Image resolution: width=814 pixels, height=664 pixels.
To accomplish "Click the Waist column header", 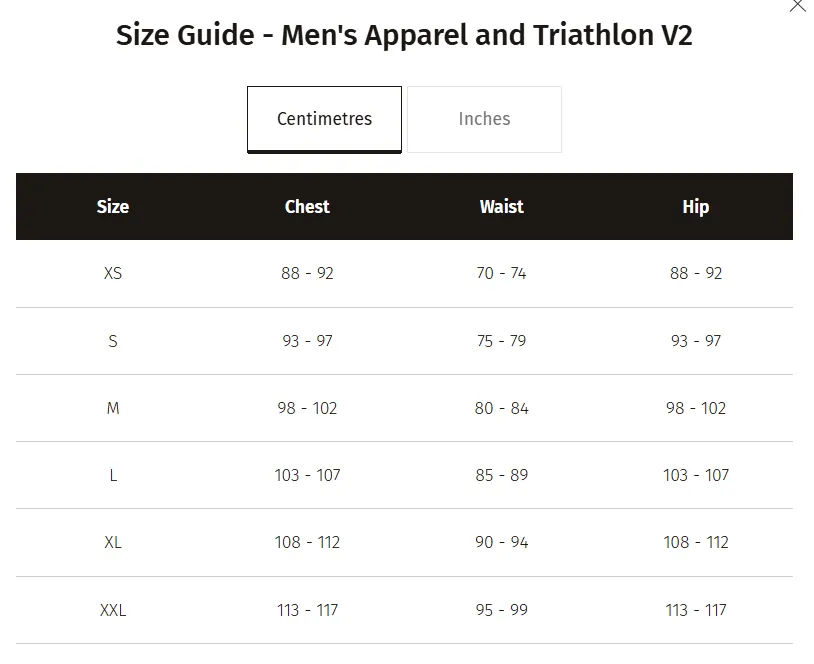I will (501, 207).
